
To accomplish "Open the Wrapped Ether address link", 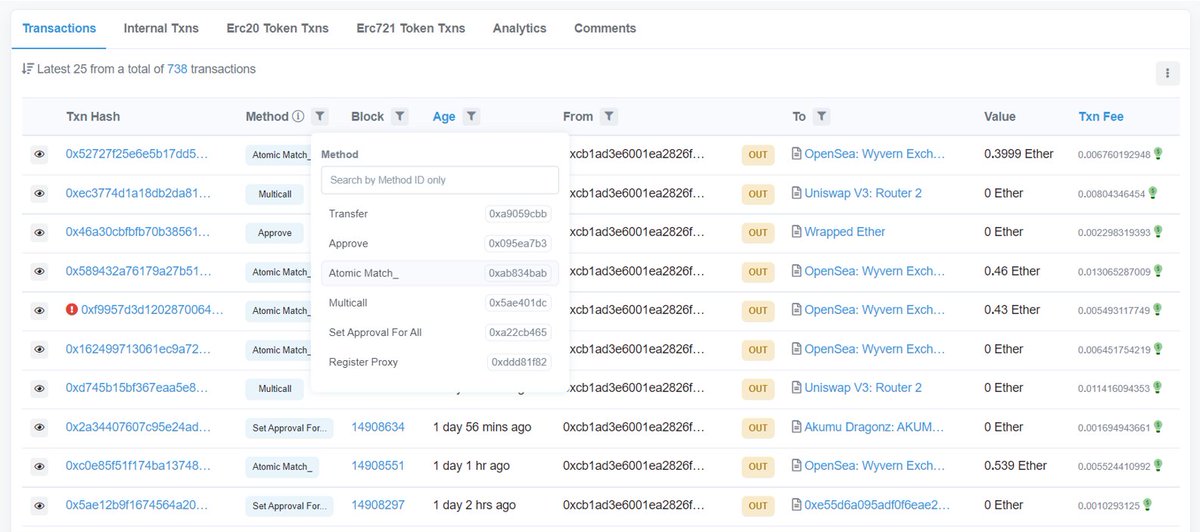I will [x=845, y=232].
